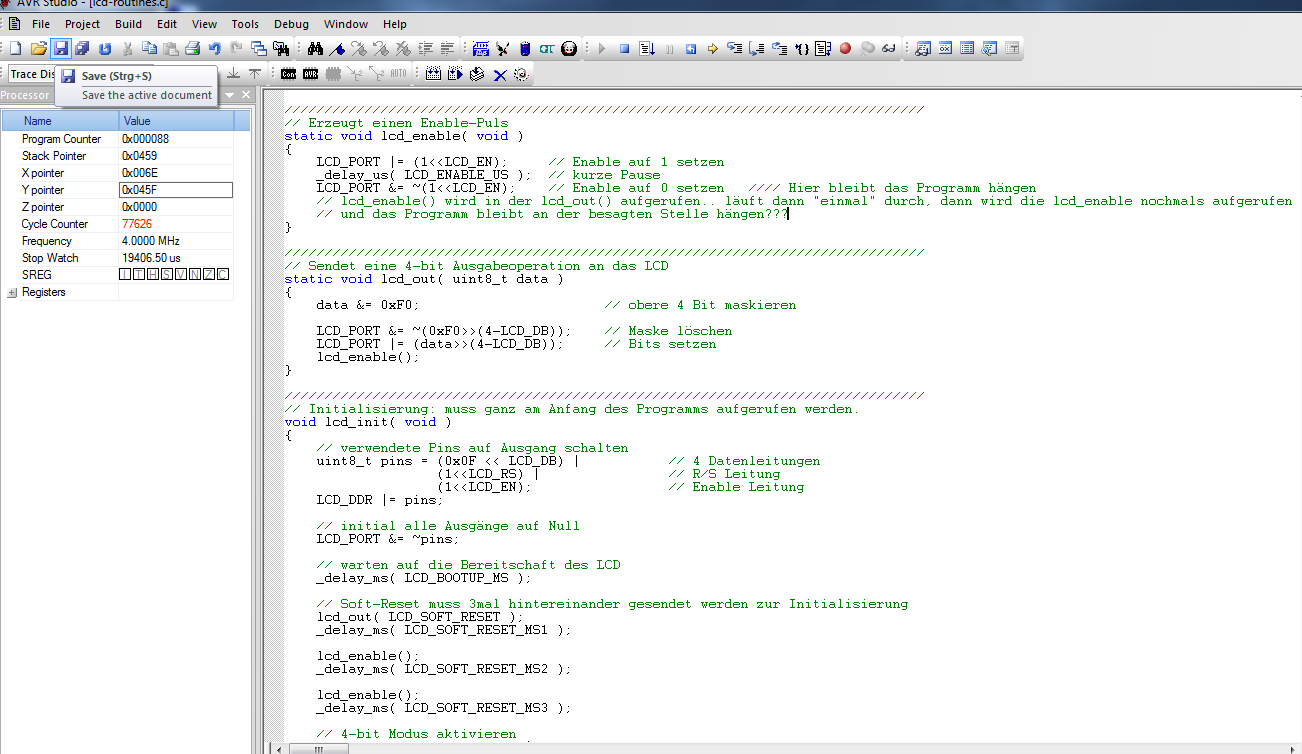The height and width of the screenshot is (754, 1302).
Task: Toggle the SREG I flag box
Action: click(125, 274)
